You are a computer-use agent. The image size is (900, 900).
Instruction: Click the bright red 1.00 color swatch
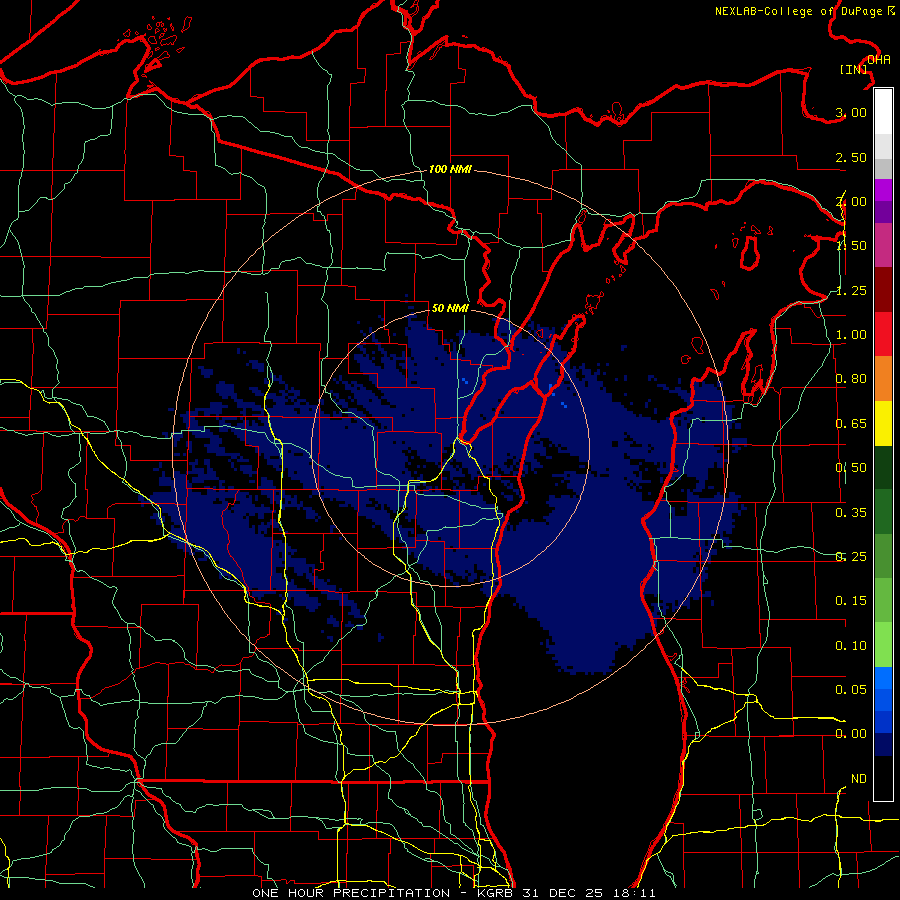pos(883,334)
